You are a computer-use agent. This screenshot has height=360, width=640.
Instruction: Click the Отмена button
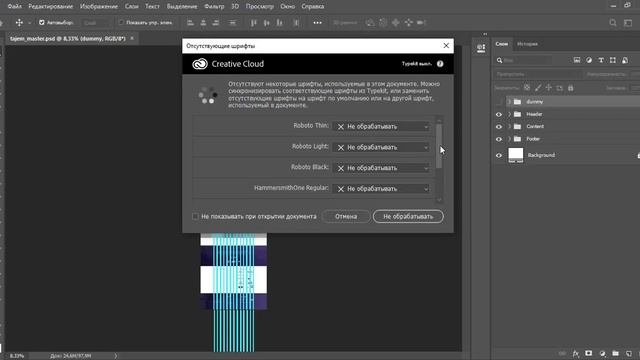346,216
